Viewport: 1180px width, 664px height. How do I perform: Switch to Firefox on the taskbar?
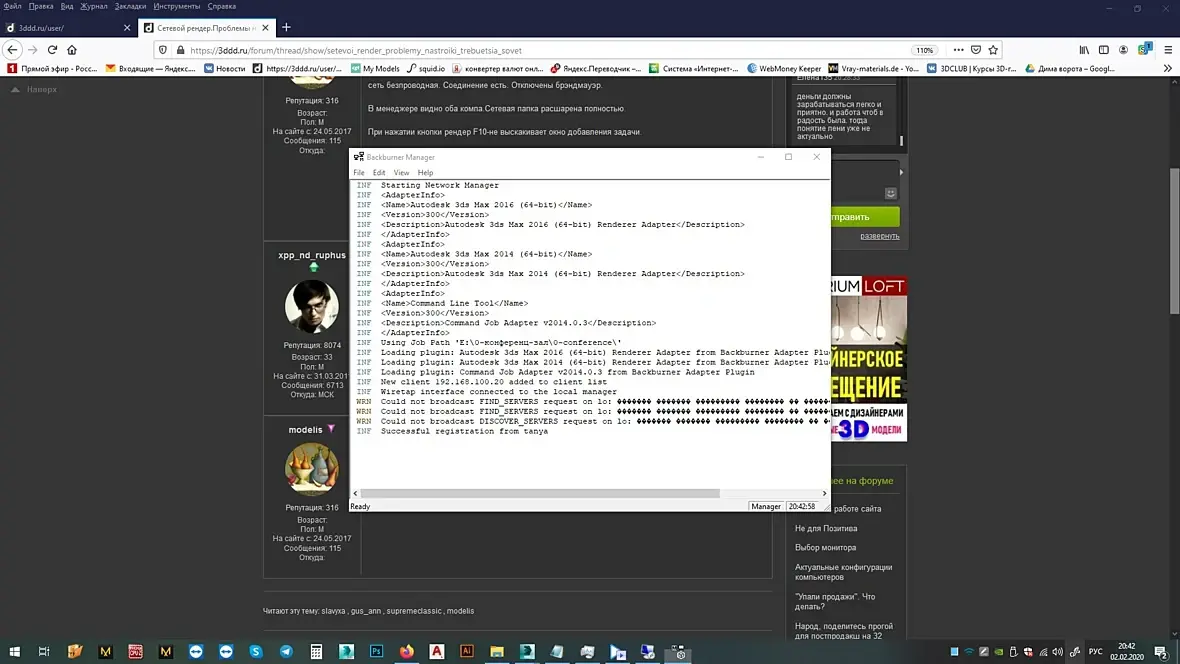[406, 651]
